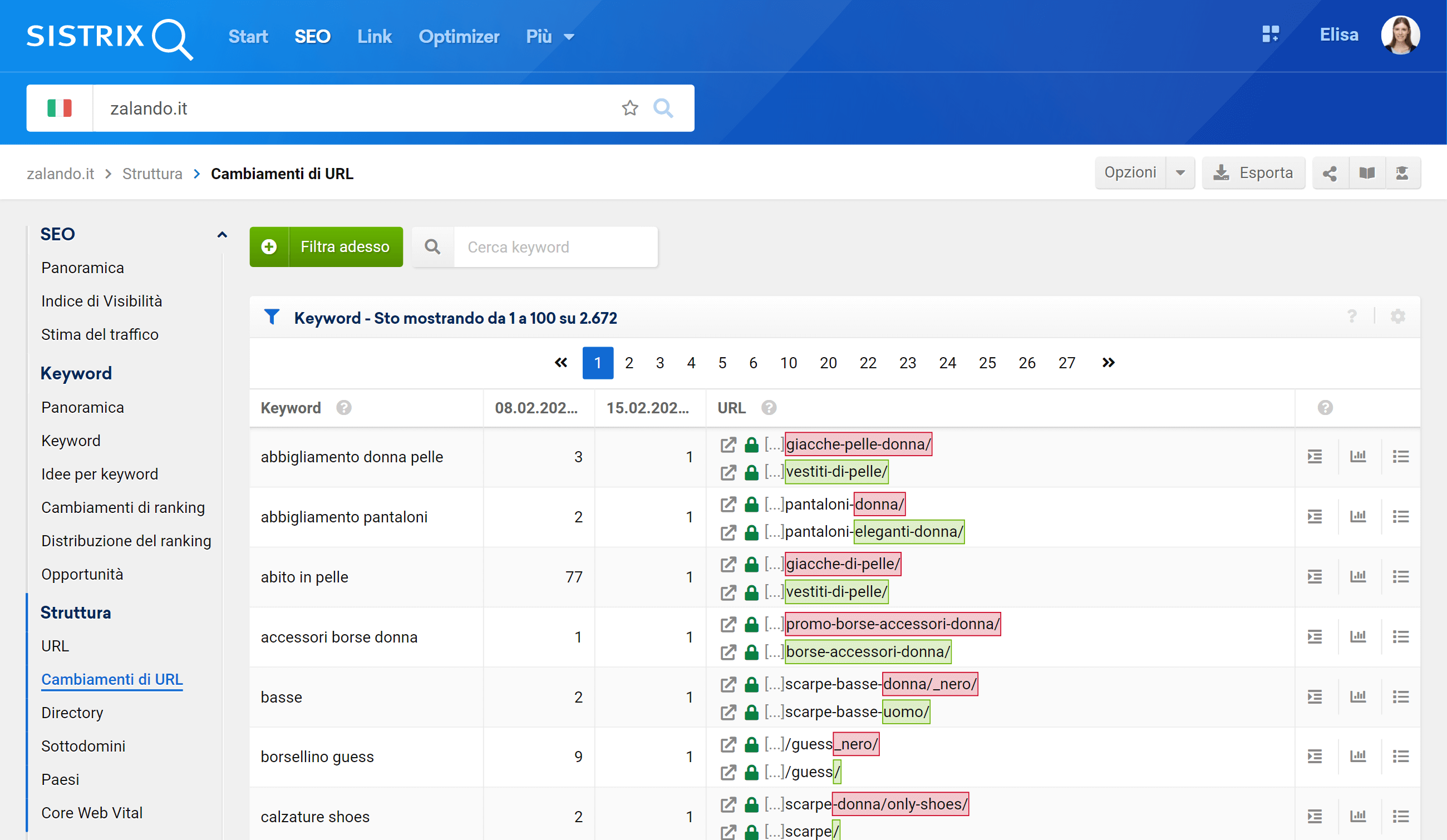Switch to the Optimizer tab
The image size is (1447, 840).
pos(459,37)
